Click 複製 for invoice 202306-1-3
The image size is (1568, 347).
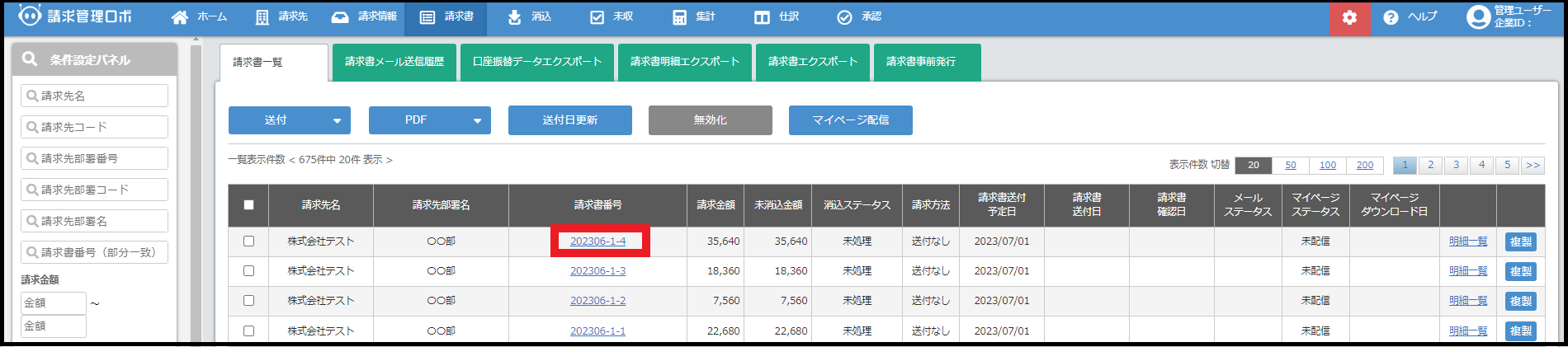1521,271
